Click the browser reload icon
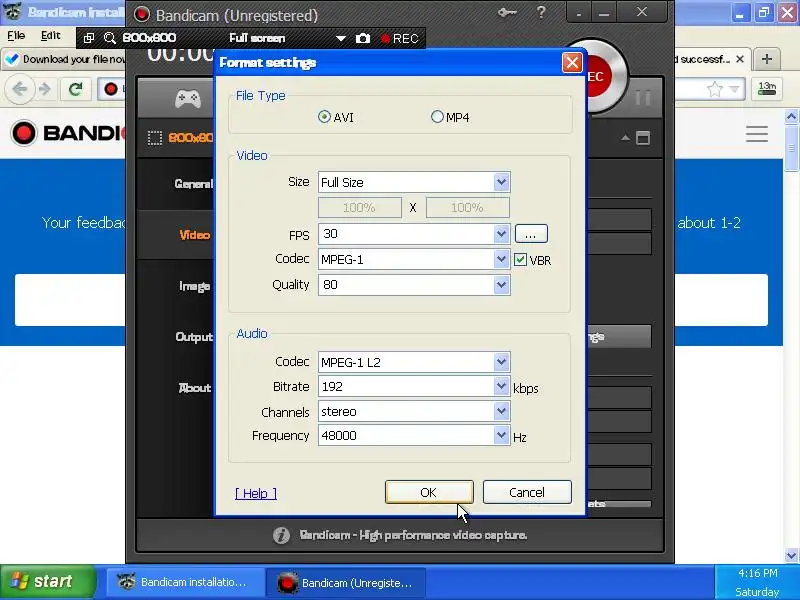Viewport: 800px width, 600px height. pos(76,89)
